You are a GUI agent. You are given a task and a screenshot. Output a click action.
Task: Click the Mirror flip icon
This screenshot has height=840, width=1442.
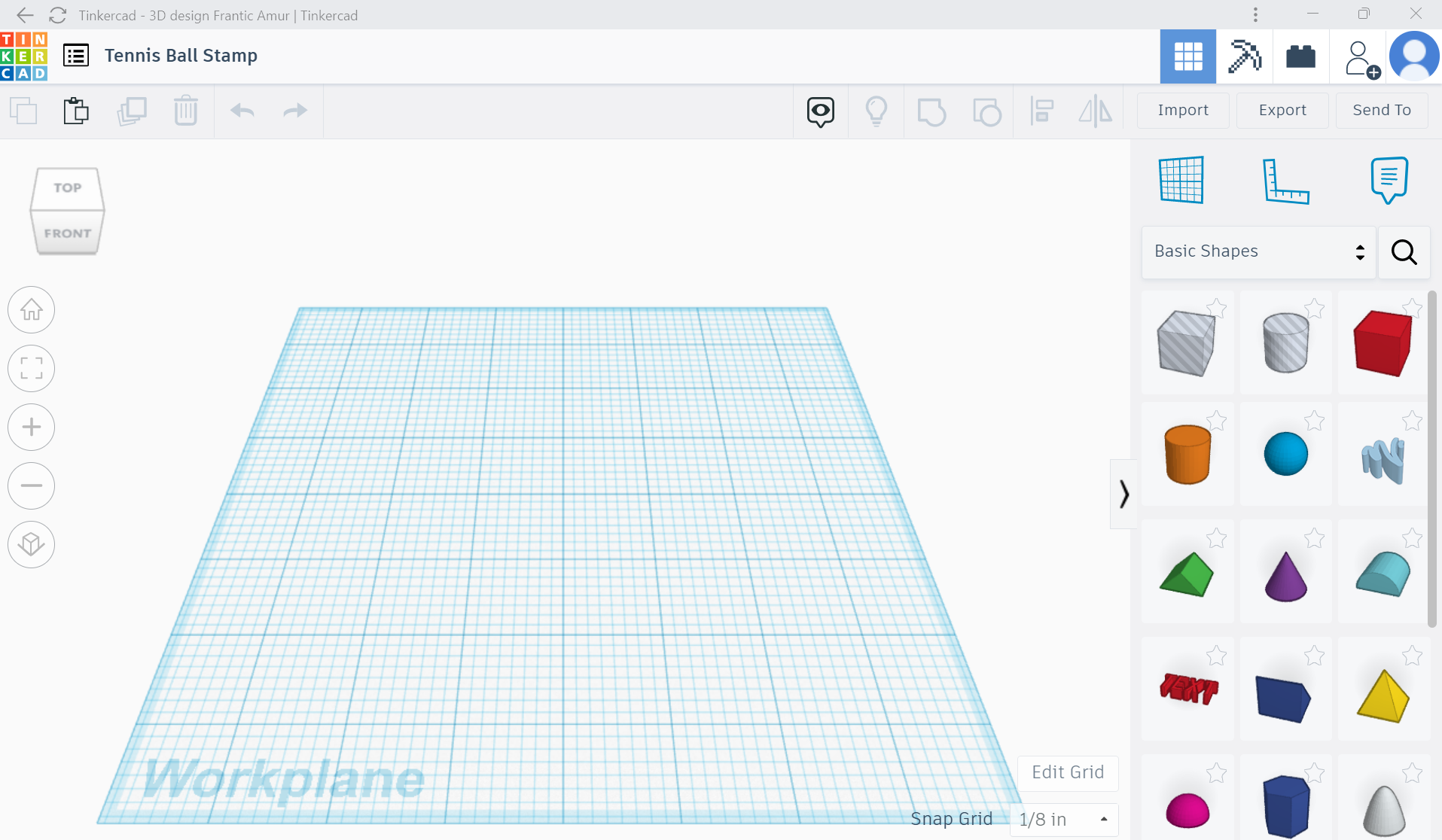click(x=1096, y=111)
